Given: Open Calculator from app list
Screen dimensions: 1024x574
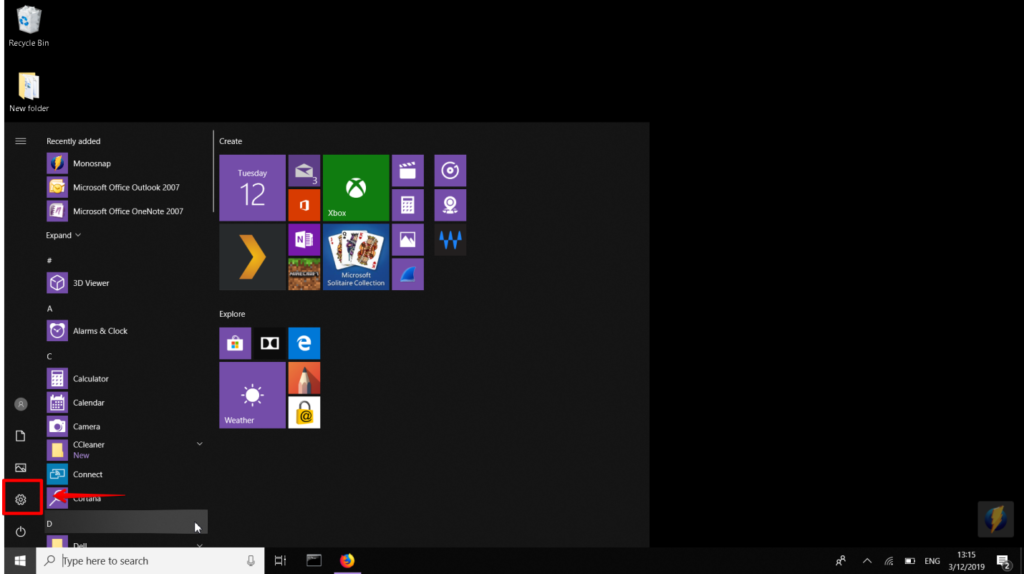Looking at the screenshot, I should pos(127,379).
